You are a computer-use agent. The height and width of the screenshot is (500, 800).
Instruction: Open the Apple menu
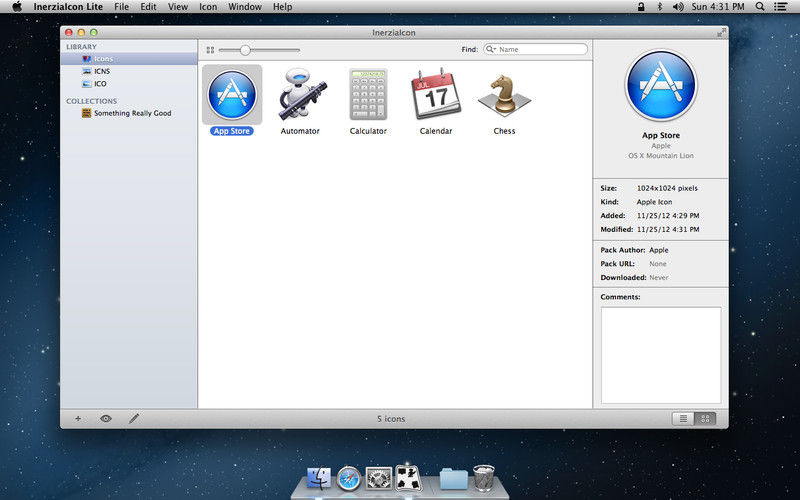click(x=16, y=7)
